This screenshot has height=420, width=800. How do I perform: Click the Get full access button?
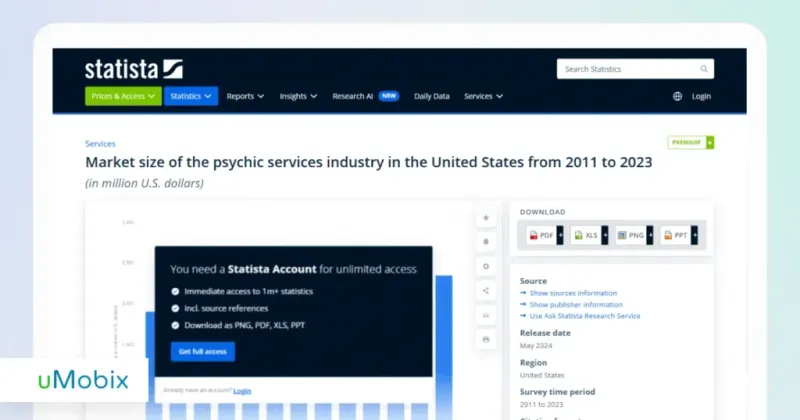coord(203,352)
